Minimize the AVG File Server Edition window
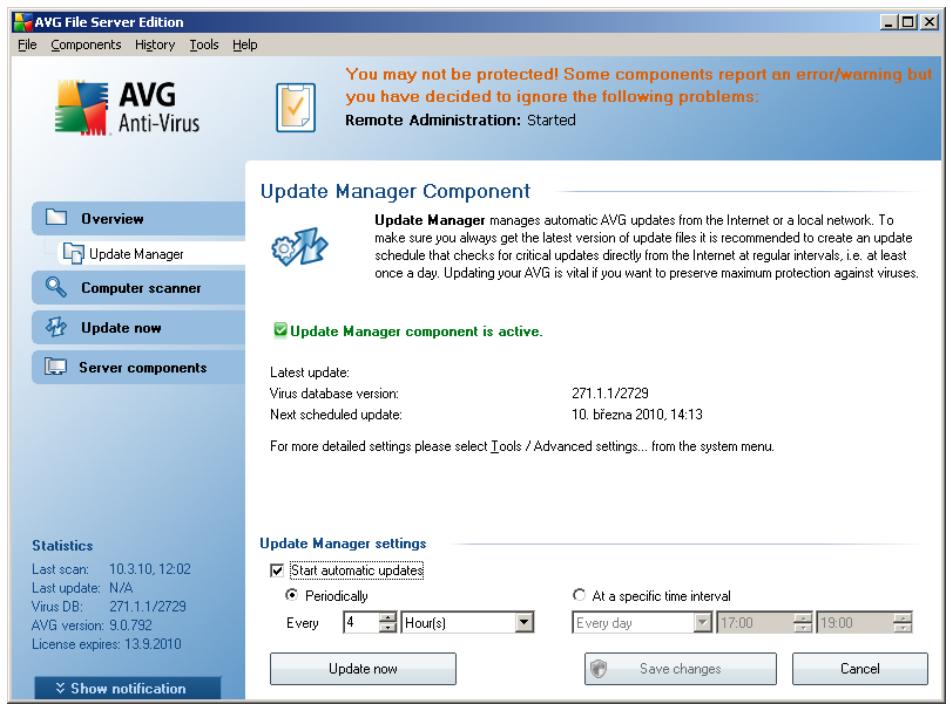Image resolution: width=951 pixels, height=706 pixels. point(889,22)
